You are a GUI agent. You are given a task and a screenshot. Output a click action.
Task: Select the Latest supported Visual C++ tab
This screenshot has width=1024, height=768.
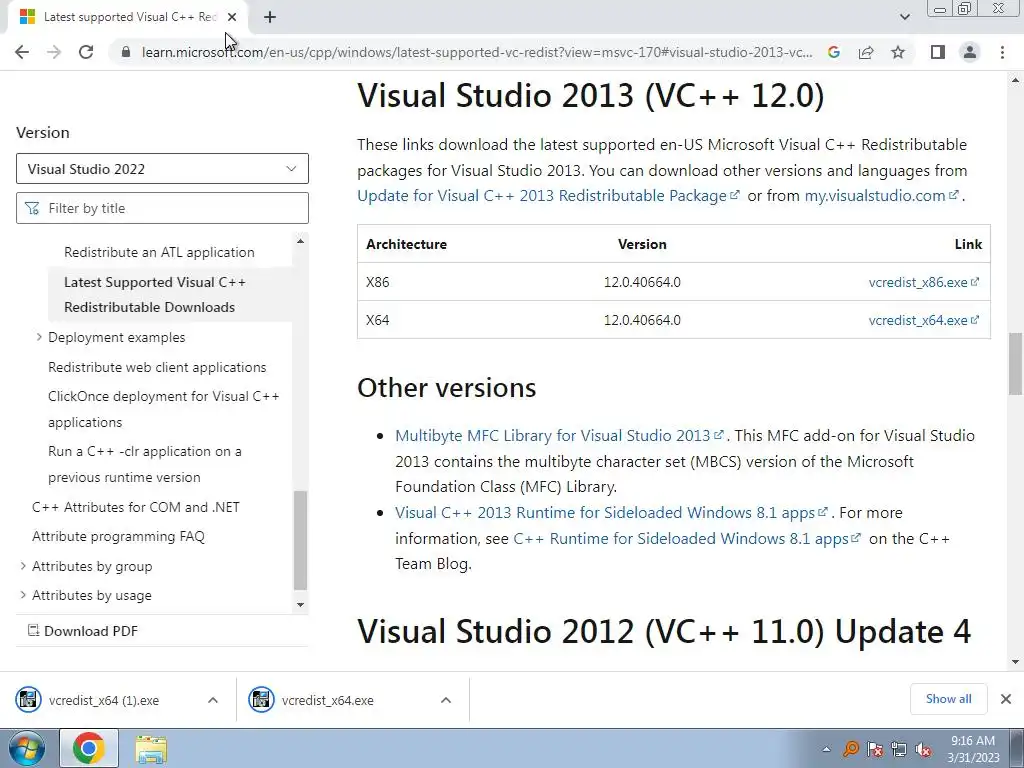[x=129, y=17]
